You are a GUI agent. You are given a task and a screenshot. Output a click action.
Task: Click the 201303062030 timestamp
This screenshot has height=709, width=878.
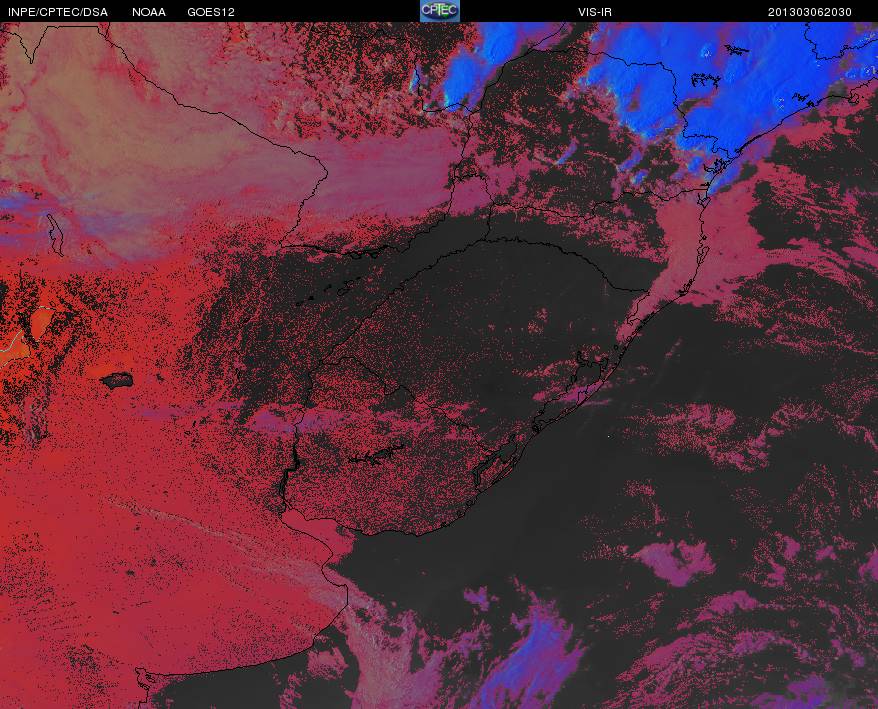click(x=810, y=12)
